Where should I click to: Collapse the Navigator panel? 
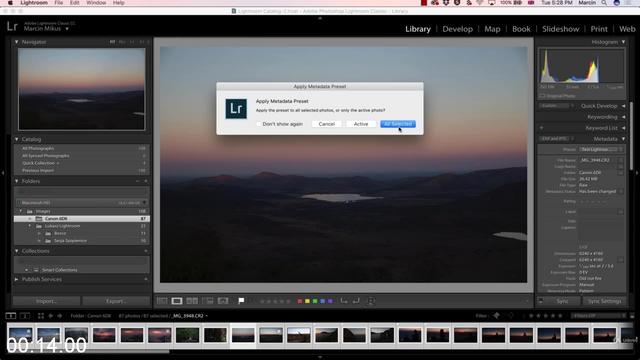click(x=16, y=42)
